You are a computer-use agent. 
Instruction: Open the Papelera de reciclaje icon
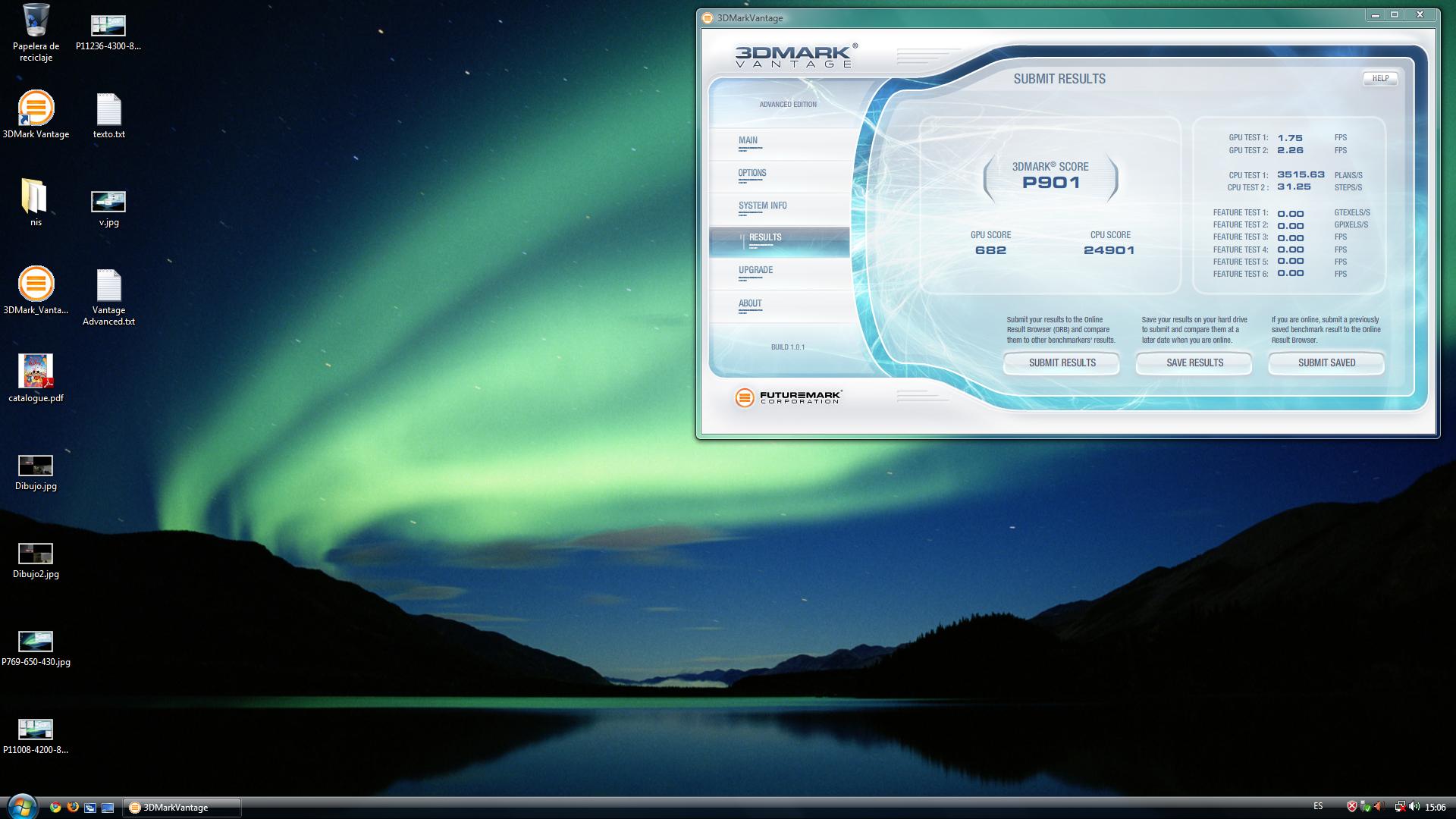point(36,33)
